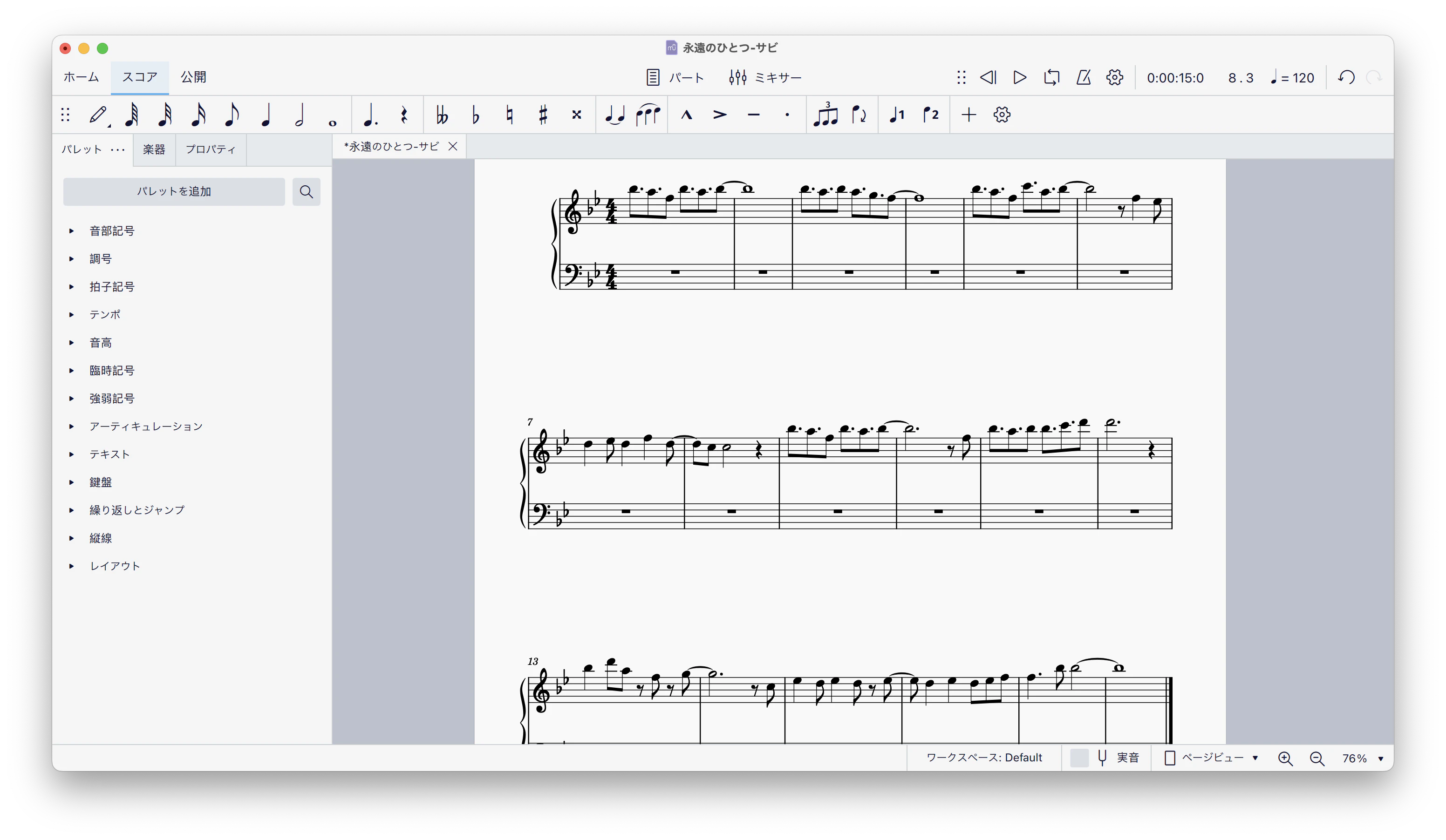The height and width of the screenshot is (840, 1446).
Task: Open playback settings gear
Action: [x=1115, y=77]
